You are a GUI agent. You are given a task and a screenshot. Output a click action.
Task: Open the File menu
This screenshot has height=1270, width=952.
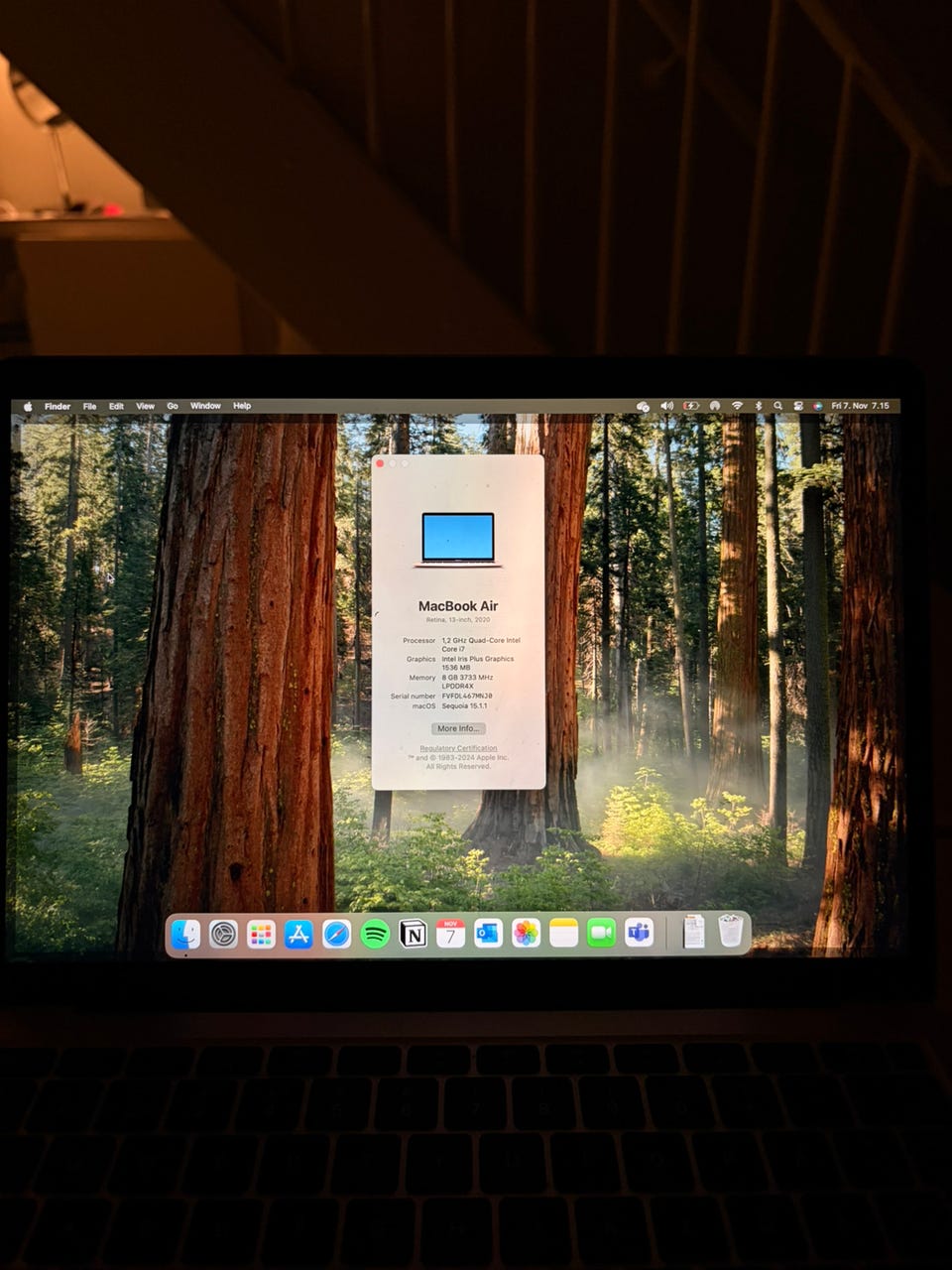pos(89,406)
